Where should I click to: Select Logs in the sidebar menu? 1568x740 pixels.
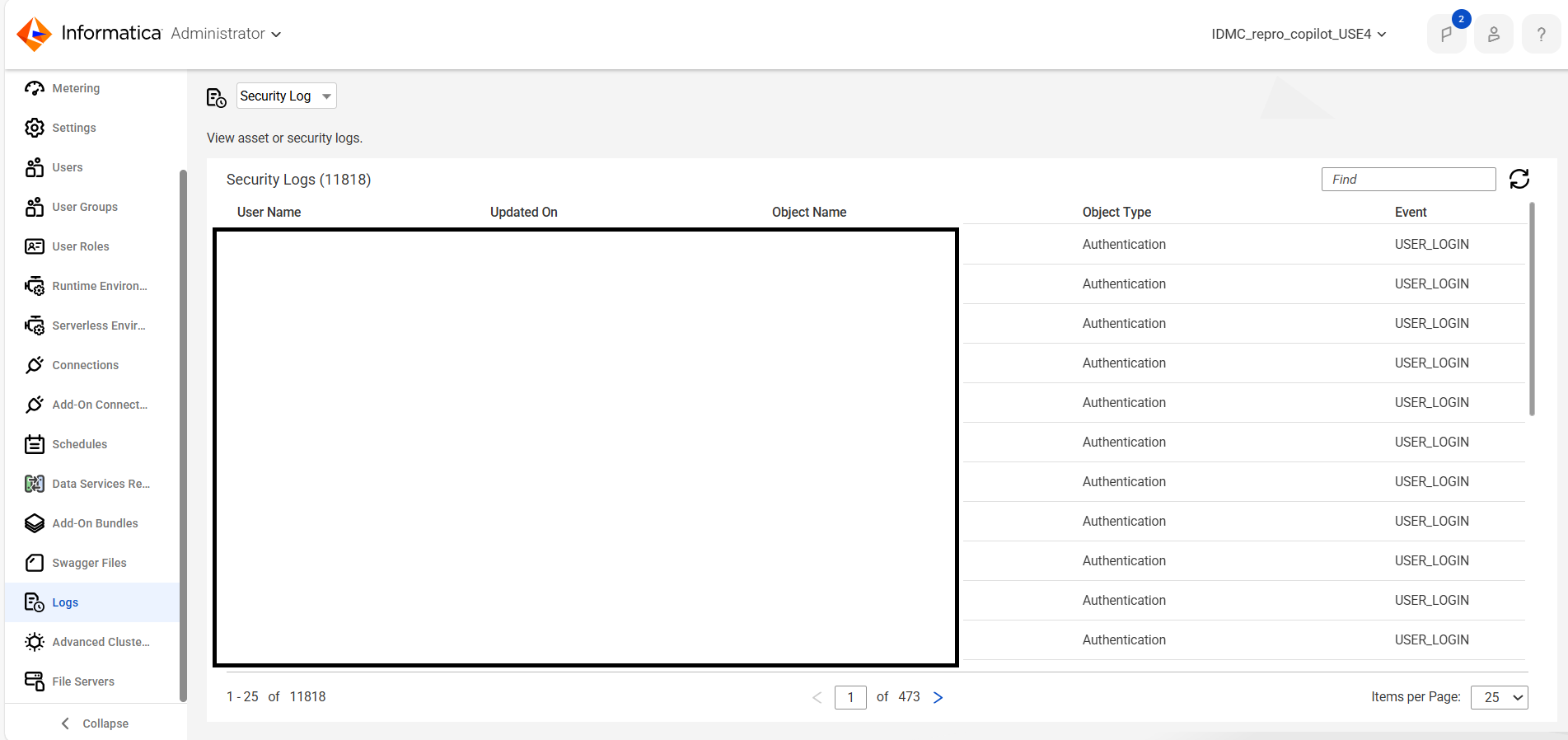[x=92, y=602]
